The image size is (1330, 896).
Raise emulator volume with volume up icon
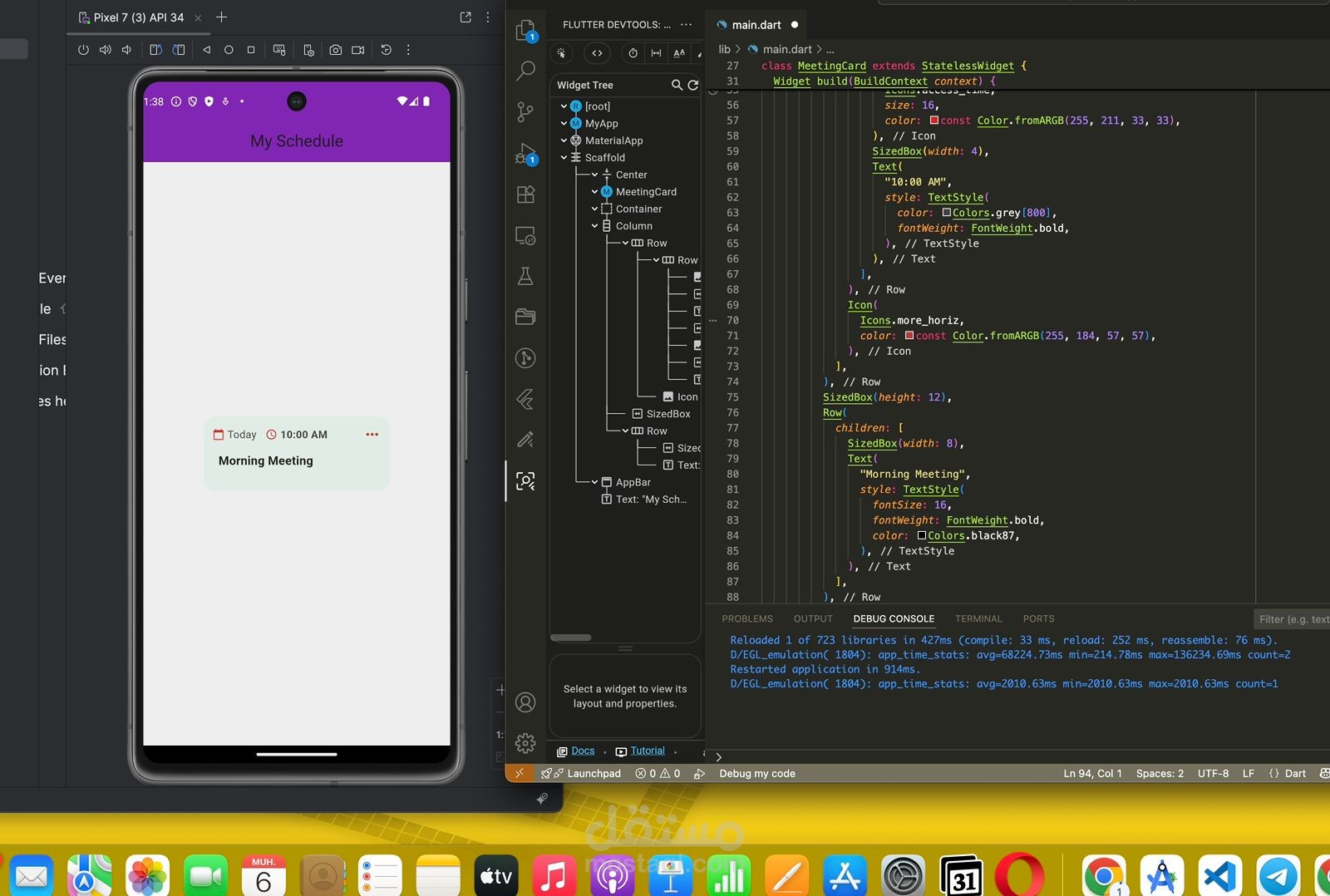click(x=106, y=50)
